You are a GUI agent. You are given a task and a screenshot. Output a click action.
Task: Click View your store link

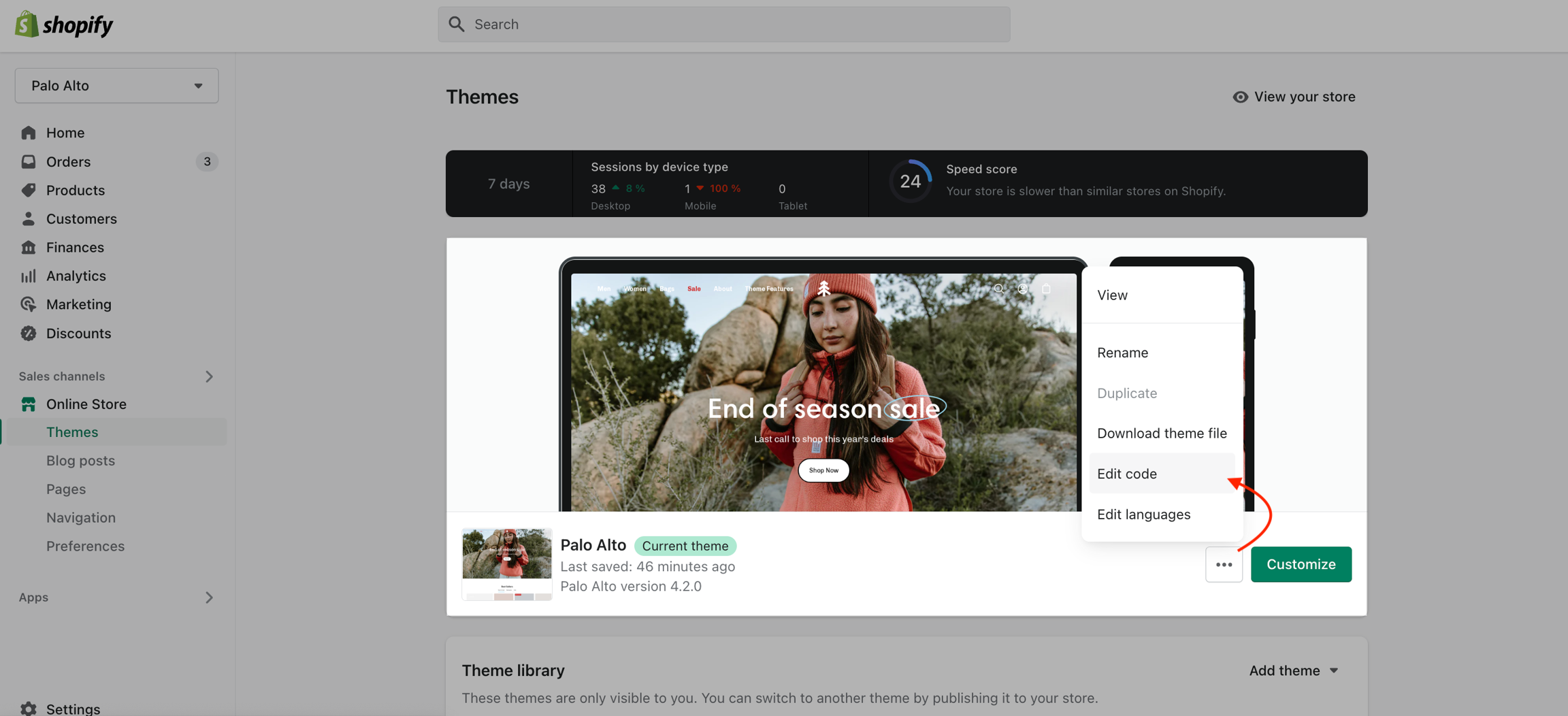[1294, 97]
